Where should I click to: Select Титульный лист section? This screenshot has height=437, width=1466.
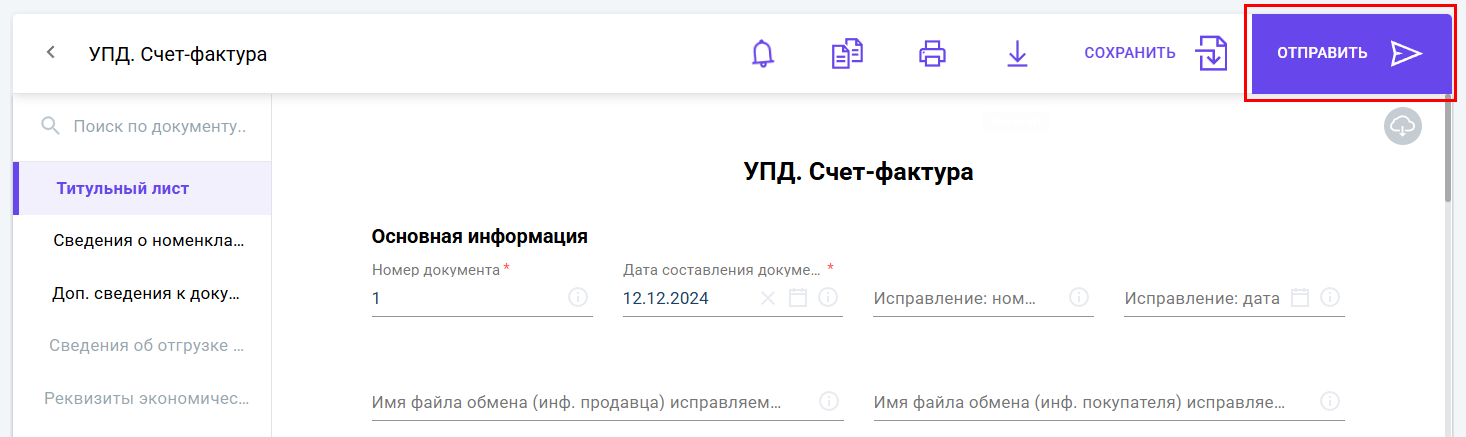tap(142, 188)
